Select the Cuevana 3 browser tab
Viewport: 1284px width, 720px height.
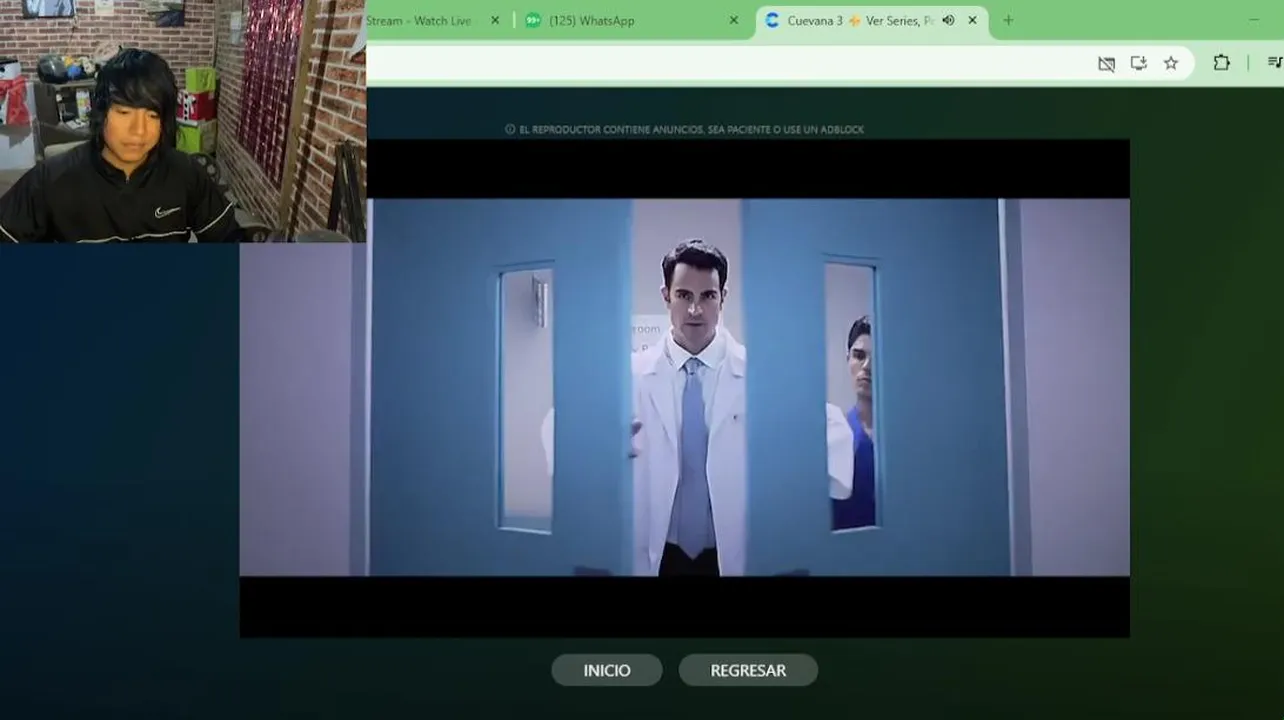(x=870, y=21)
